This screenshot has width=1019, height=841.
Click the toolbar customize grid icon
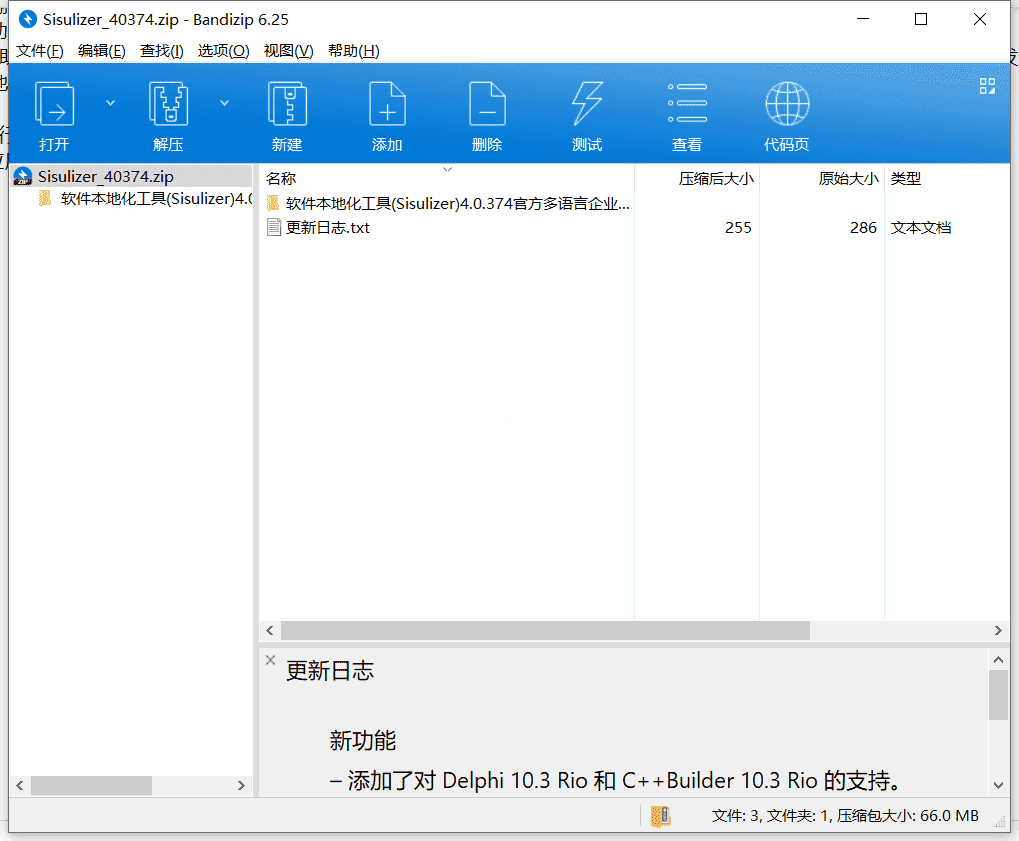(987, 86)
